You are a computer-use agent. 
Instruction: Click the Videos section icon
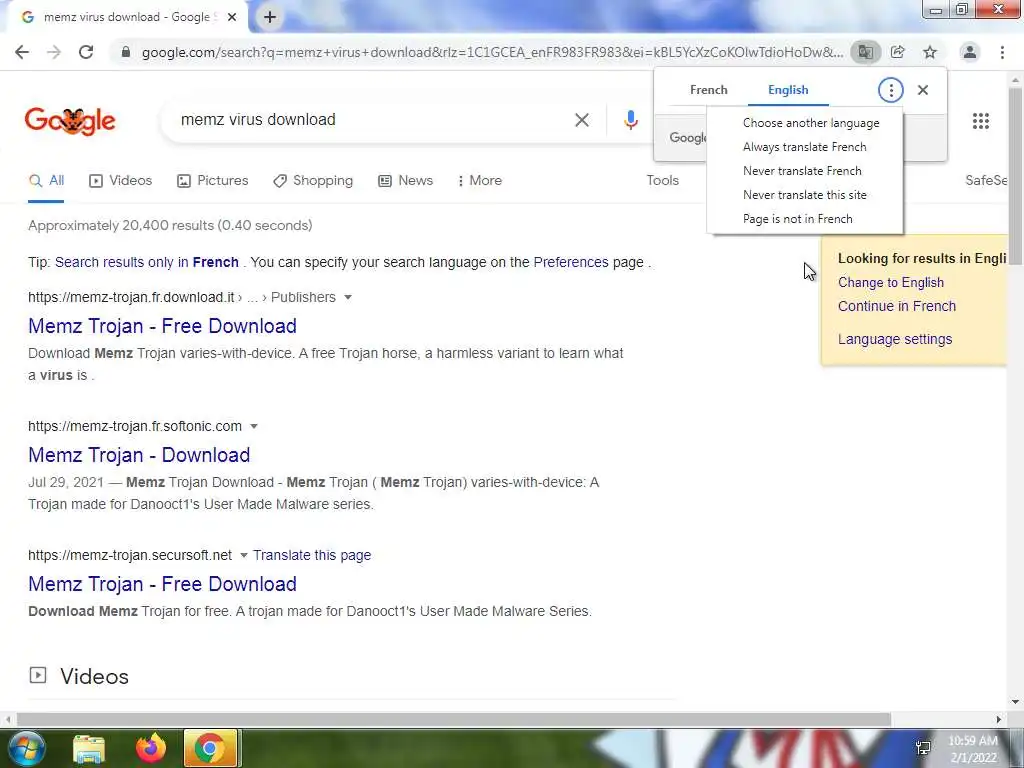point(38,675)
